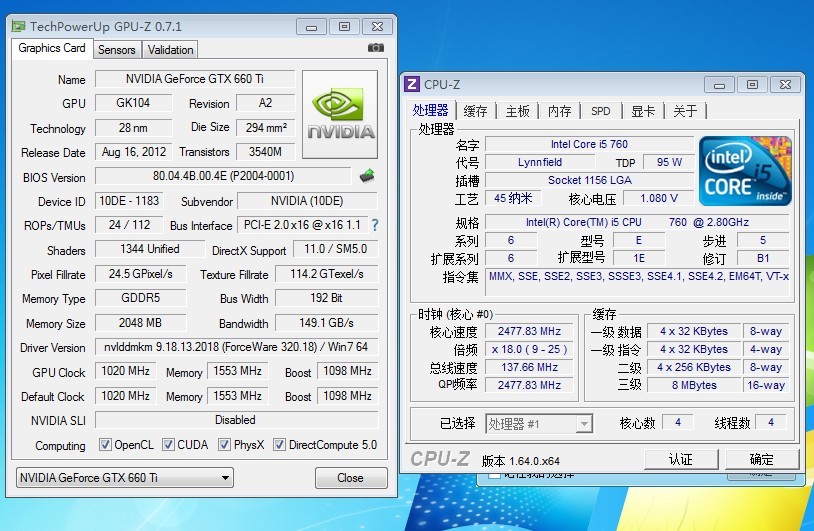
Task: Click the CPU-Z title bar Z icon
Action: pos(412,84)
